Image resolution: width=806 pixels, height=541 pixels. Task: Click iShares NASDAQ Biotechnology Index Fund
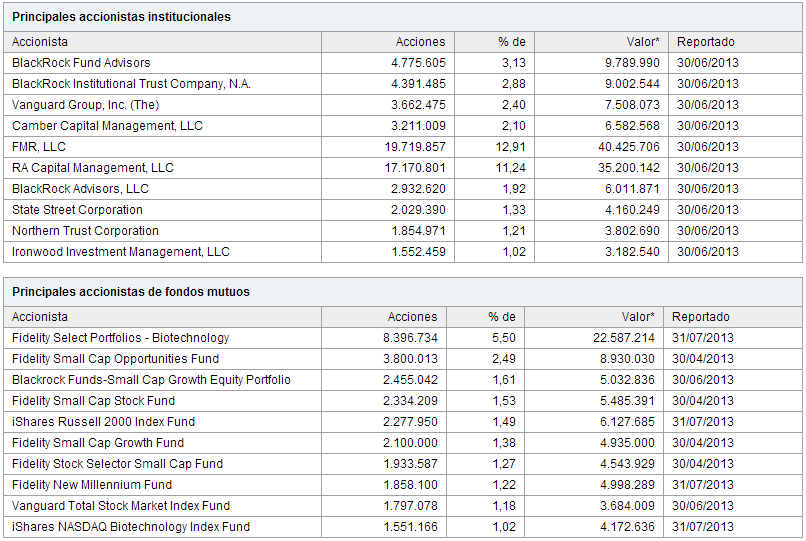point(131,527)
